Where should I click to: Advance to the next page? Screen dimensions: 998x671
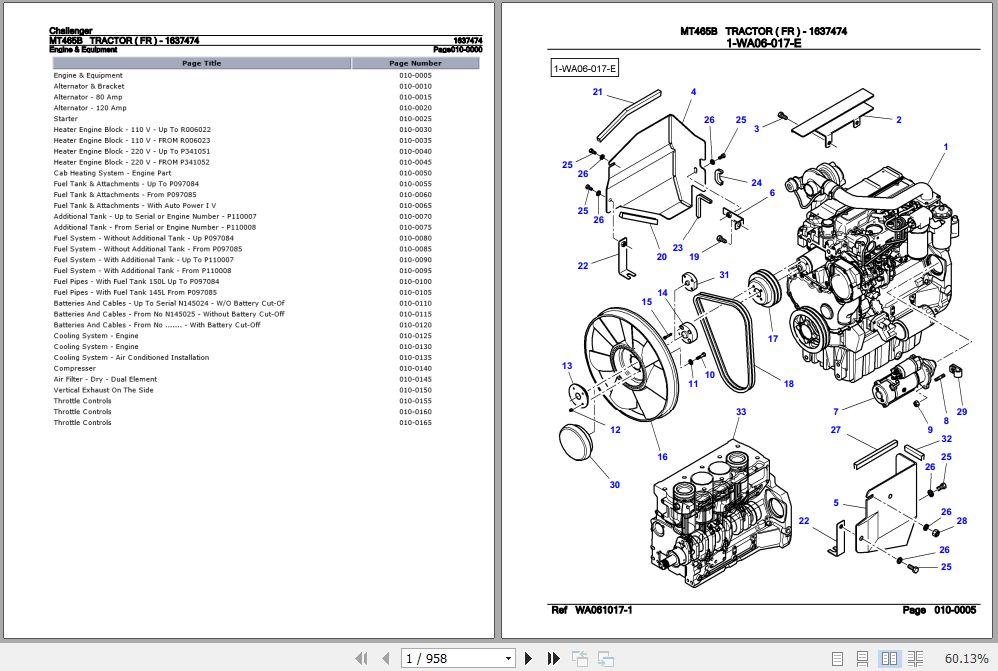click(529, 658)
